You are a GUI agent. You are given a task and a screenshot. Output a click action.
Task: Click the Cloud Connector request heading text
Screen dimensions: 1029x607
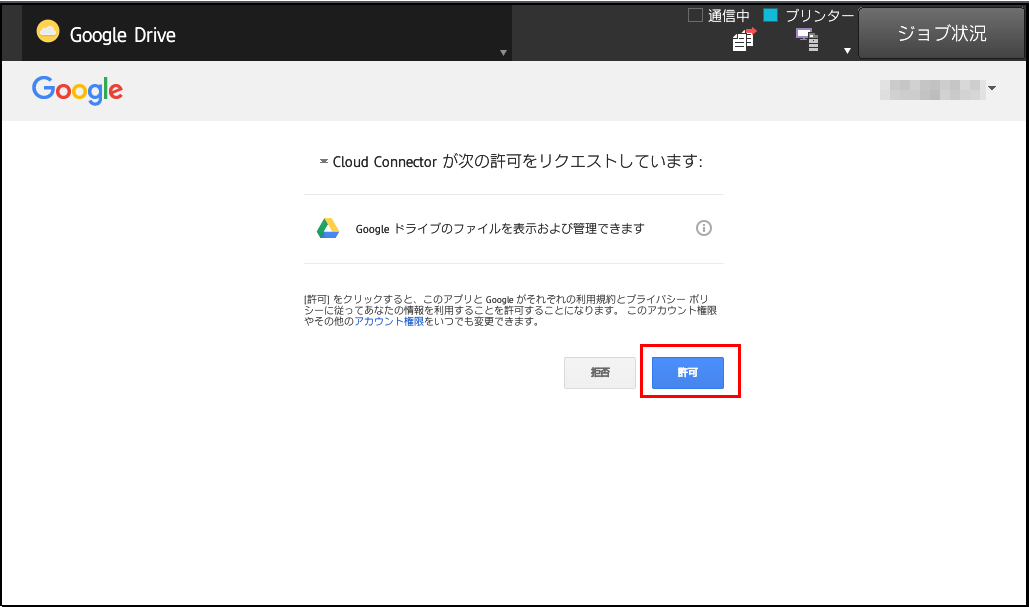[518, 161]
